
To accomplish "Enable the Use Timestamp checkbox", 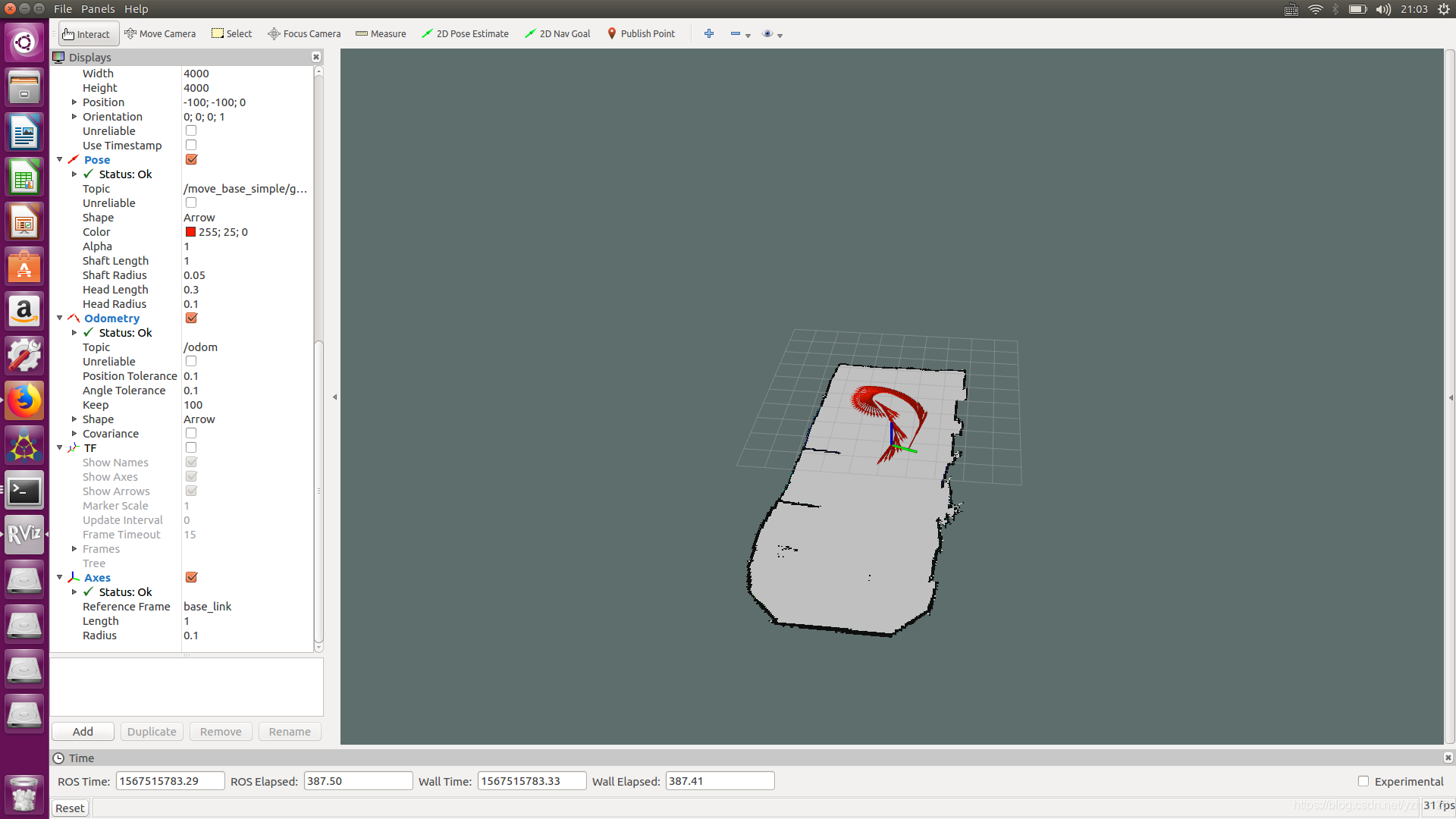I will (191, 146).
